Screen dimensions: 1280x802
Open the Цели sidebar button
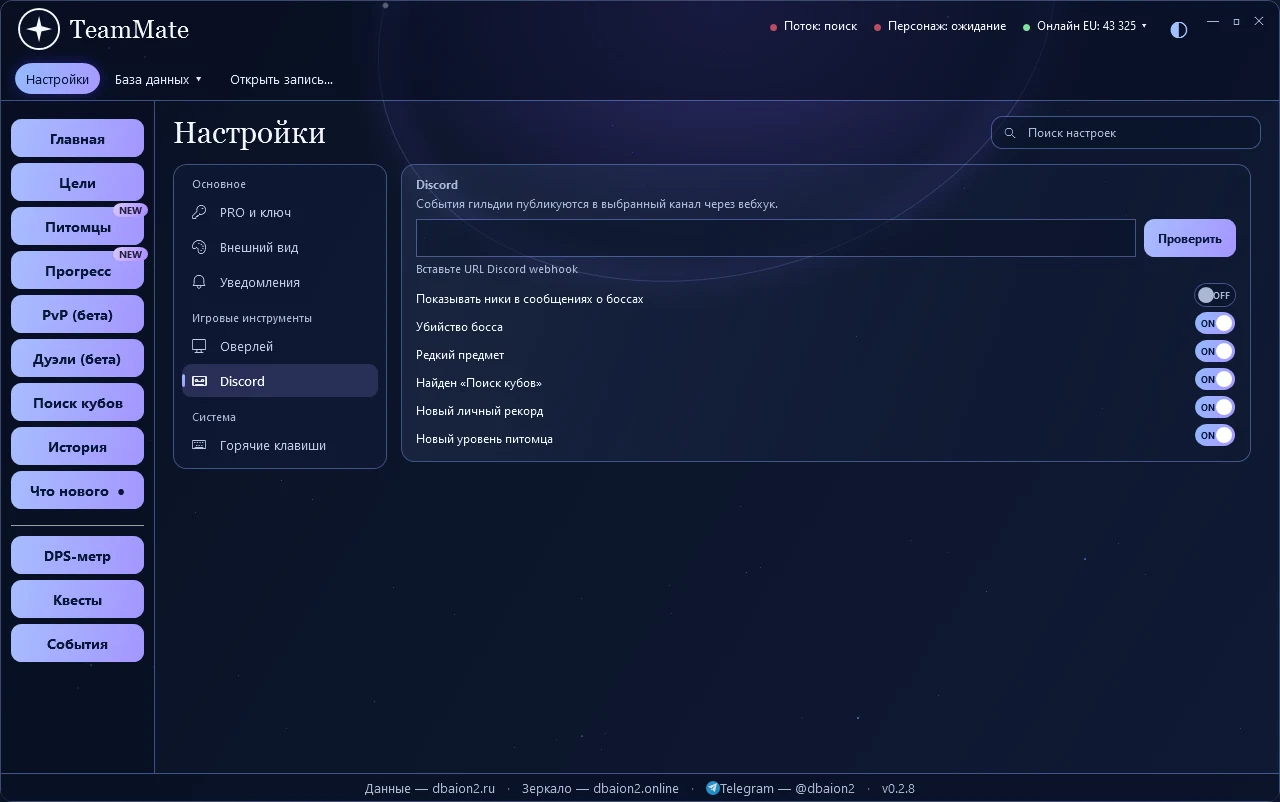[x=77, y=183]
